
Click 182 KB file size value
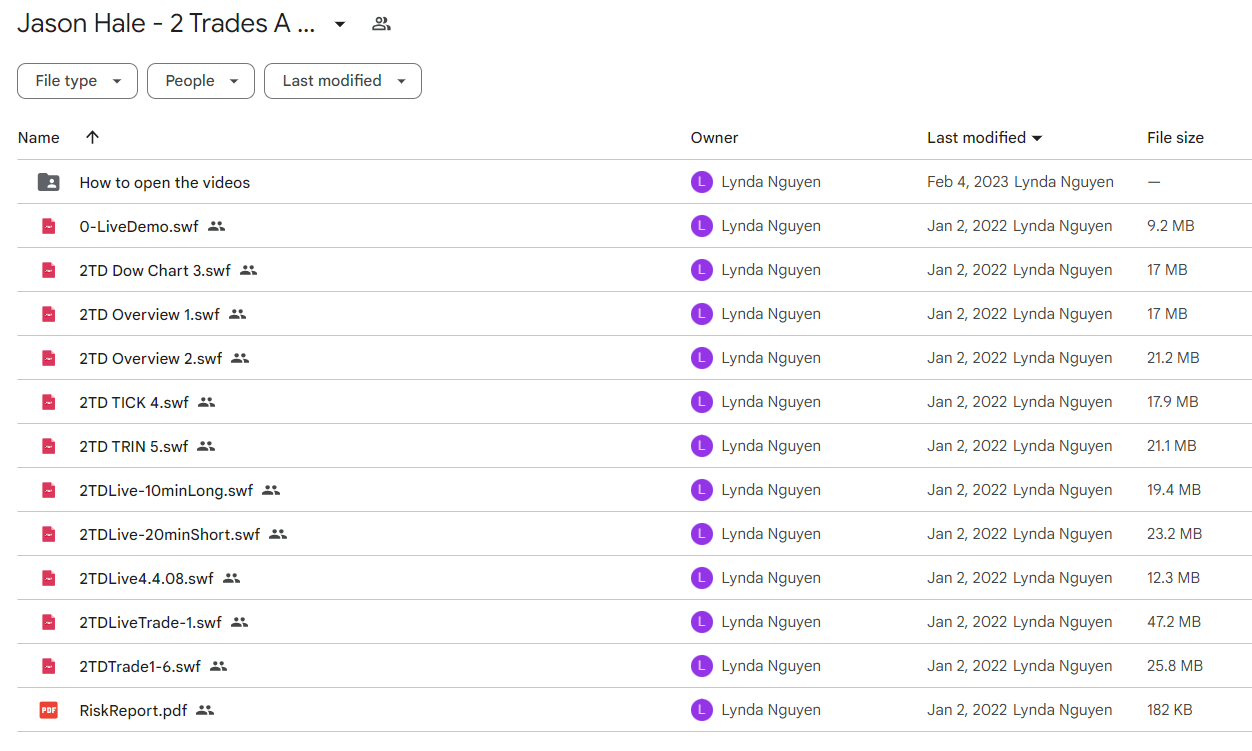[1169, 710]
